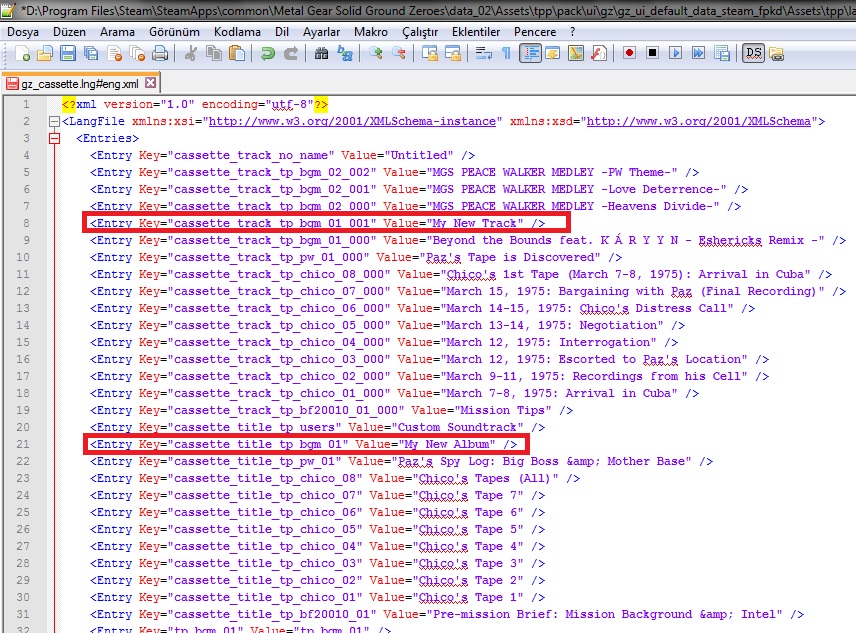The height and width of the screenshot is (633, 856).
Task: Open Replace dialog from the toolbar
Action: tap(344, 53)
